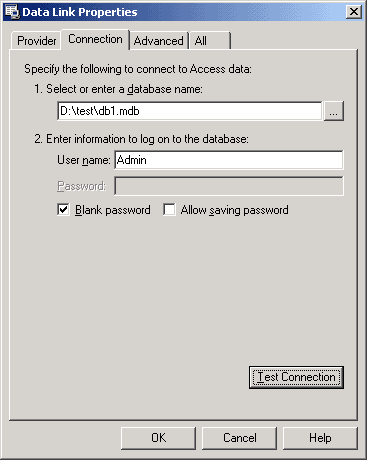Viewport: 367px width, 460px height.
Task: Click the Test Connection button
Action: [x=296, y=377]
